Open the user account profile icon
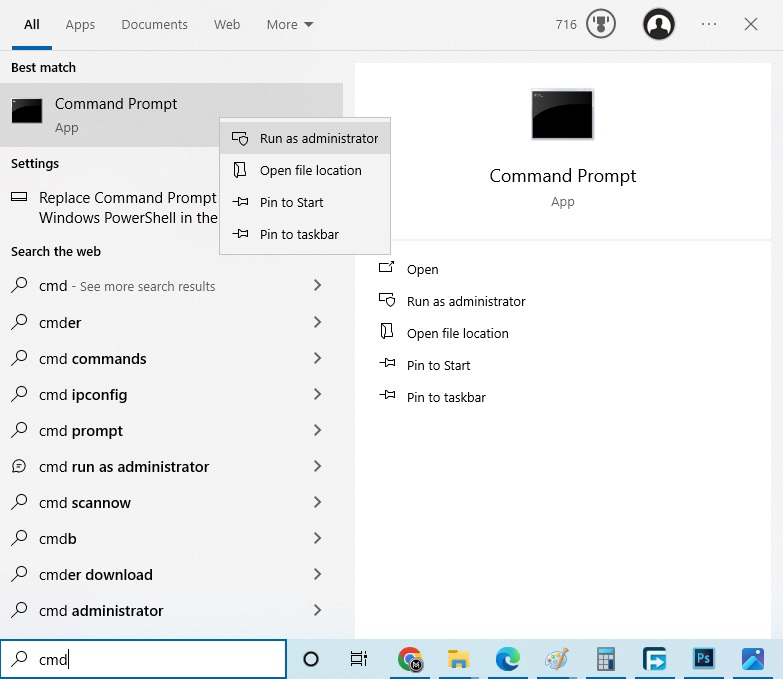Image resolution: width=783 pixels, height=679 pixels. click(x=659, y=24)
